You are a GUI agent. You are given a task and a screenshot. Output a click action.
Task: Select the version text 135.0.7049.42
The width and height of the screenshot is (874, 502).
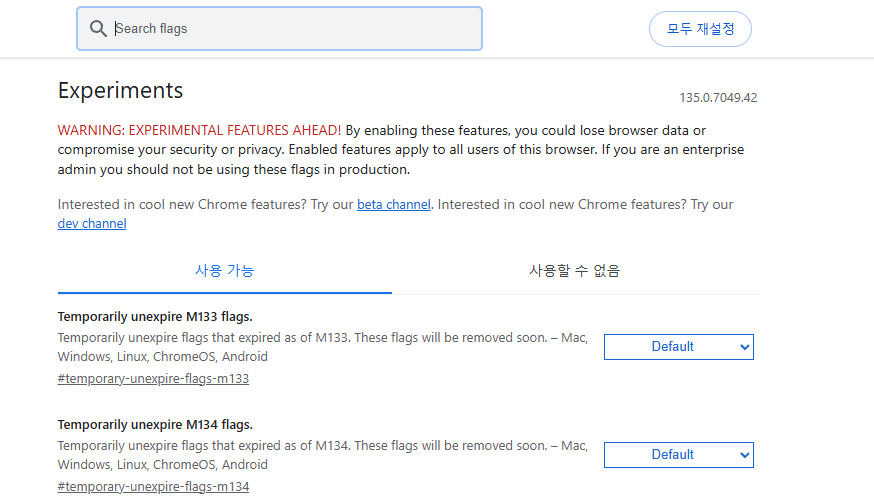718,98
